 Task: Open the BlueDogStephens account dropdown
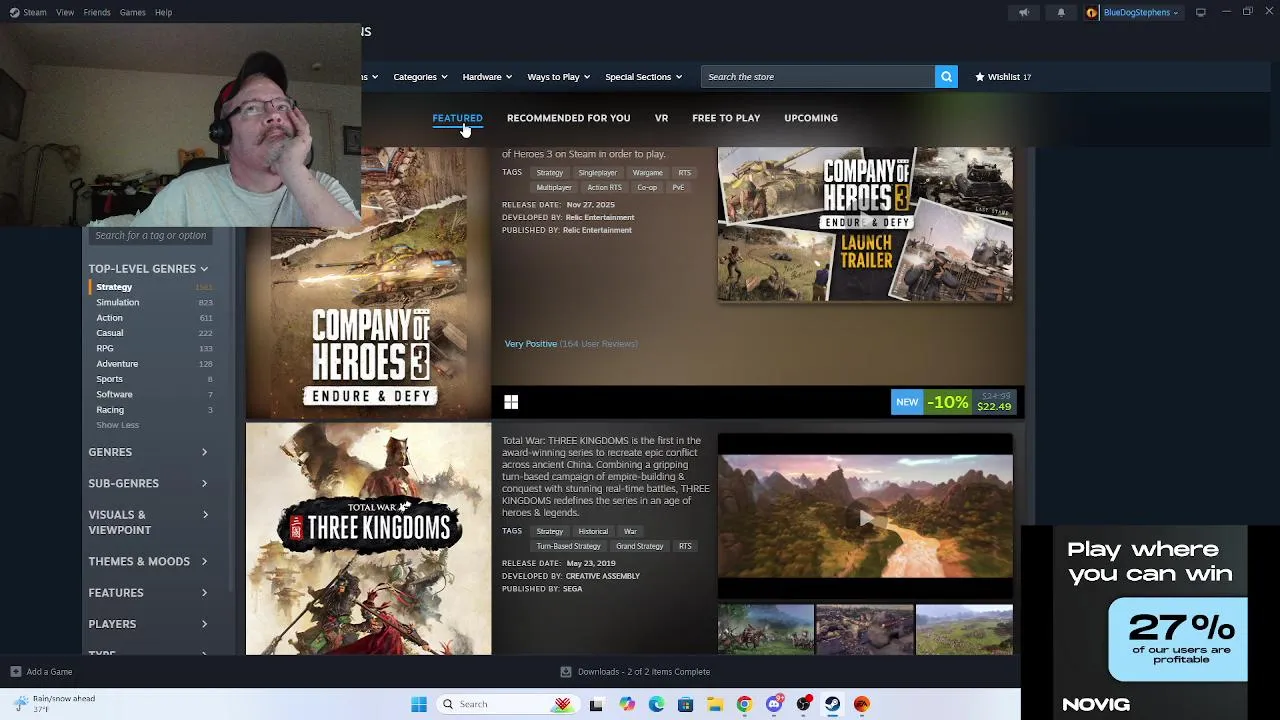[1140, 12]
